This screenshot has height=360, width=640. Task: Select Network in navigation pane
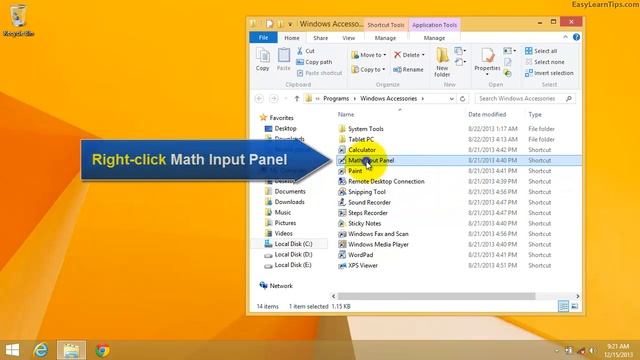pos(276,286)
